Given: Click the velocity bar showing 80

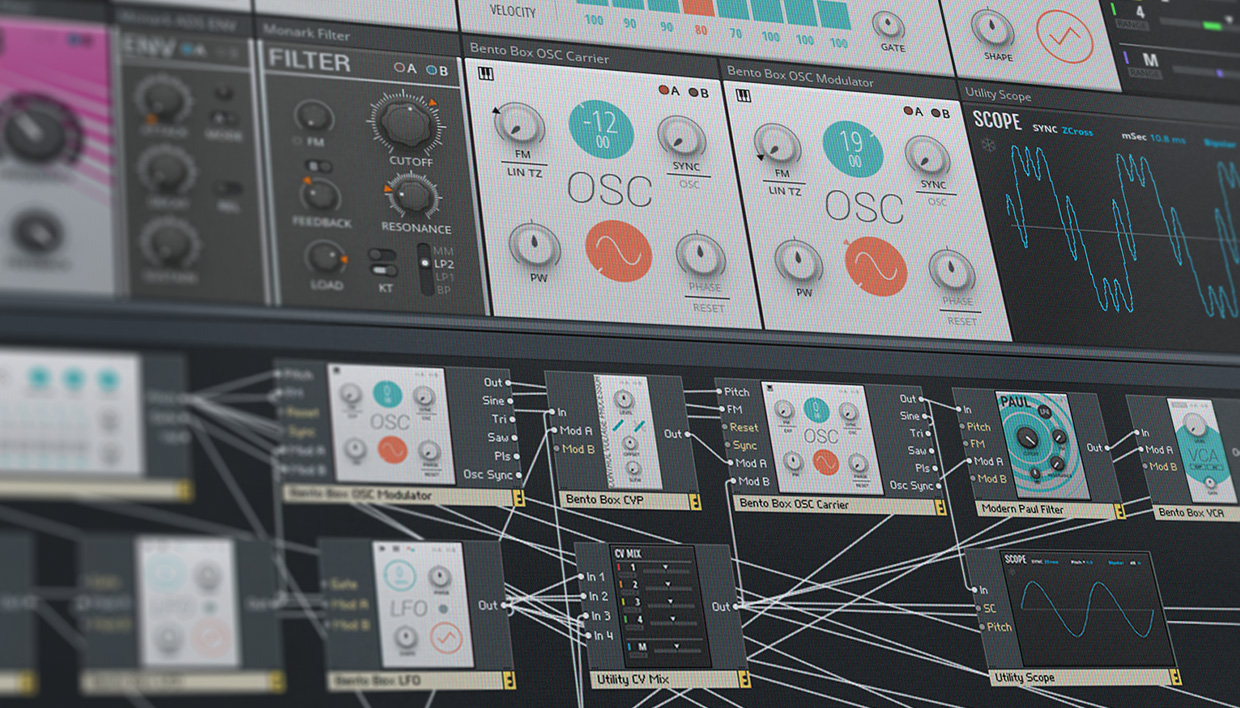Looking at the screenshot, I should [x=698, y=8].
